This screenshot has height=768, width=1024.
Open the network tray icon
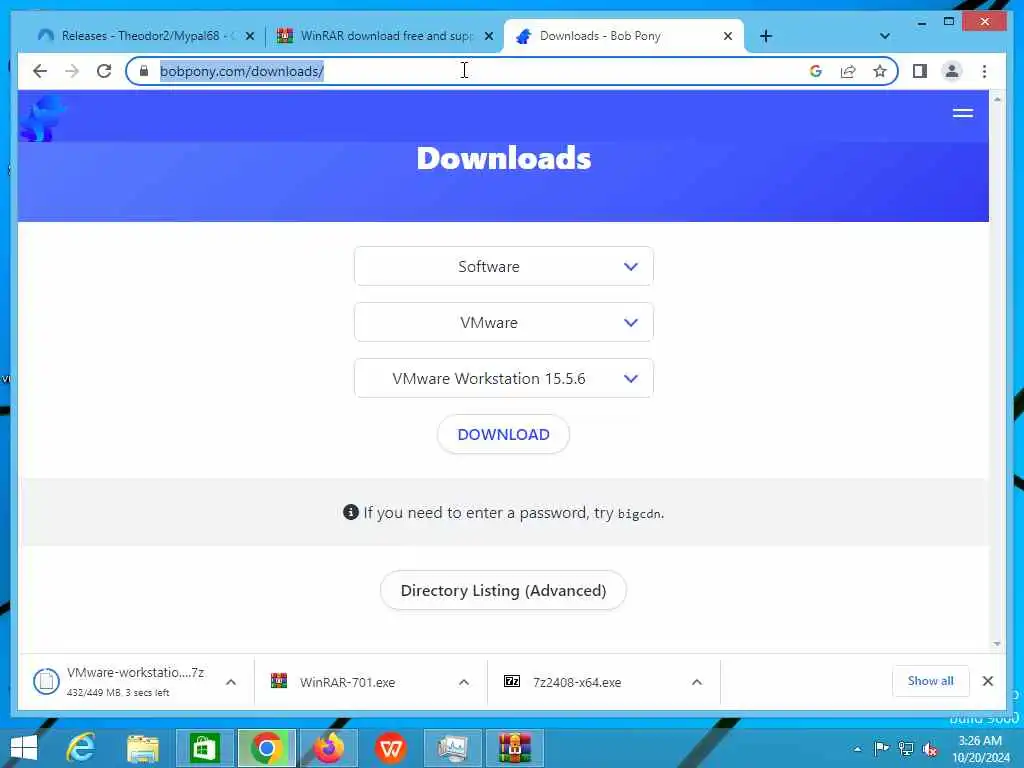point(906,748)
